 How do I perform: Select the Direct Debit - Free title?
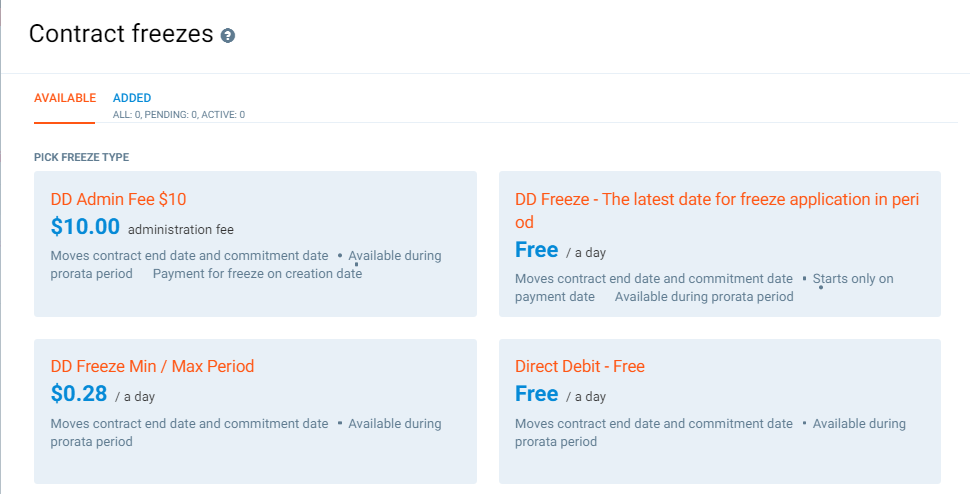point(579,366)
